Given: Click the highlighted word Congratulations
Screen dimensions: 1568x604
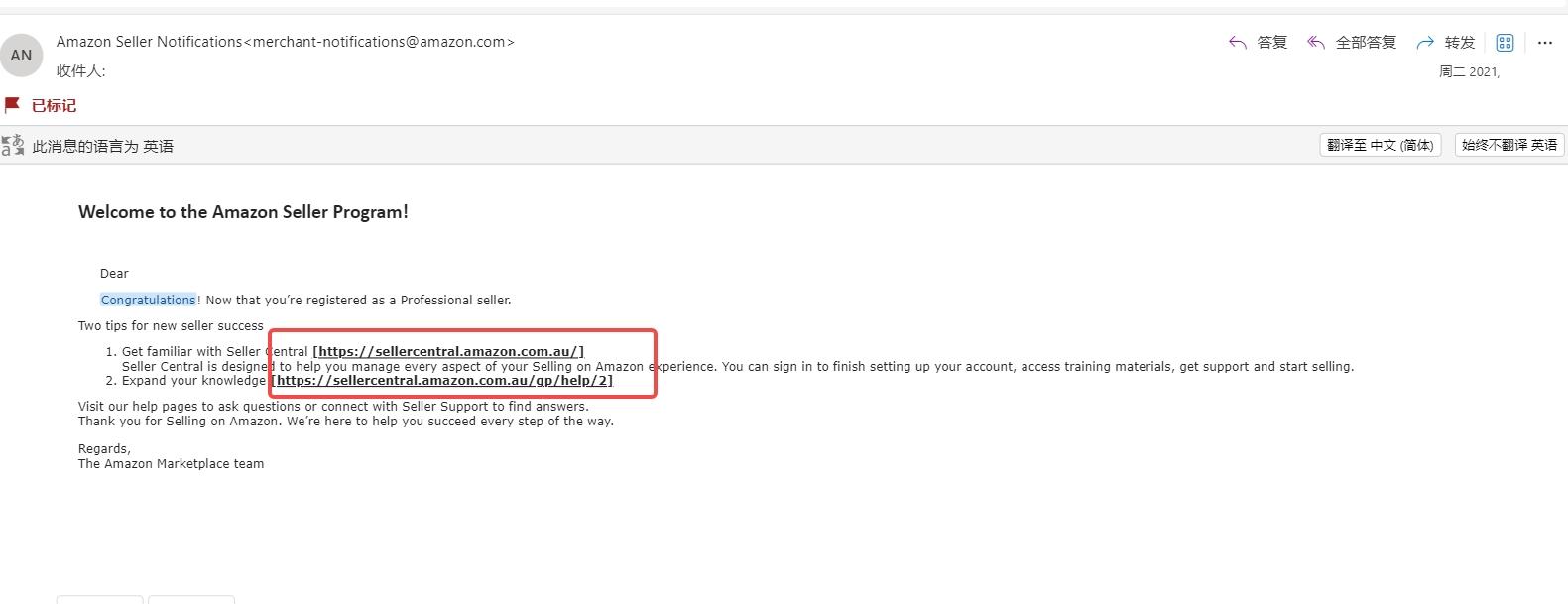Looking at the screenshot, I should (x=149, y=301).
